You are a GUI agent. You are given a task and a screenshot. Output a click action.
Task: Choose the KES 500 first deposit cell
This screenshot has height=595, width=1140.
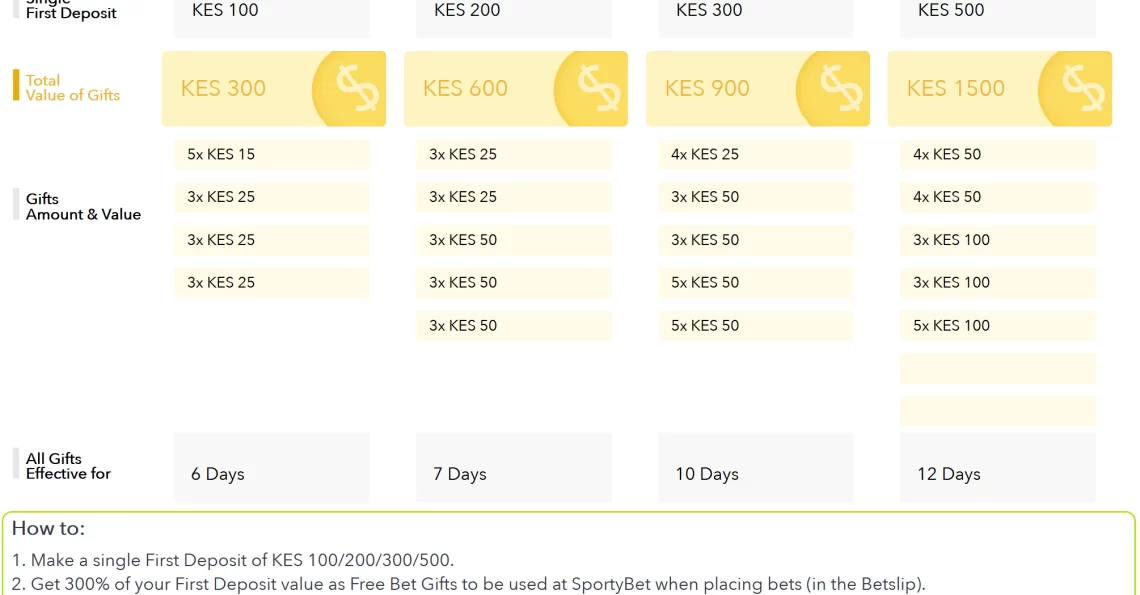[x=998, y=17]
